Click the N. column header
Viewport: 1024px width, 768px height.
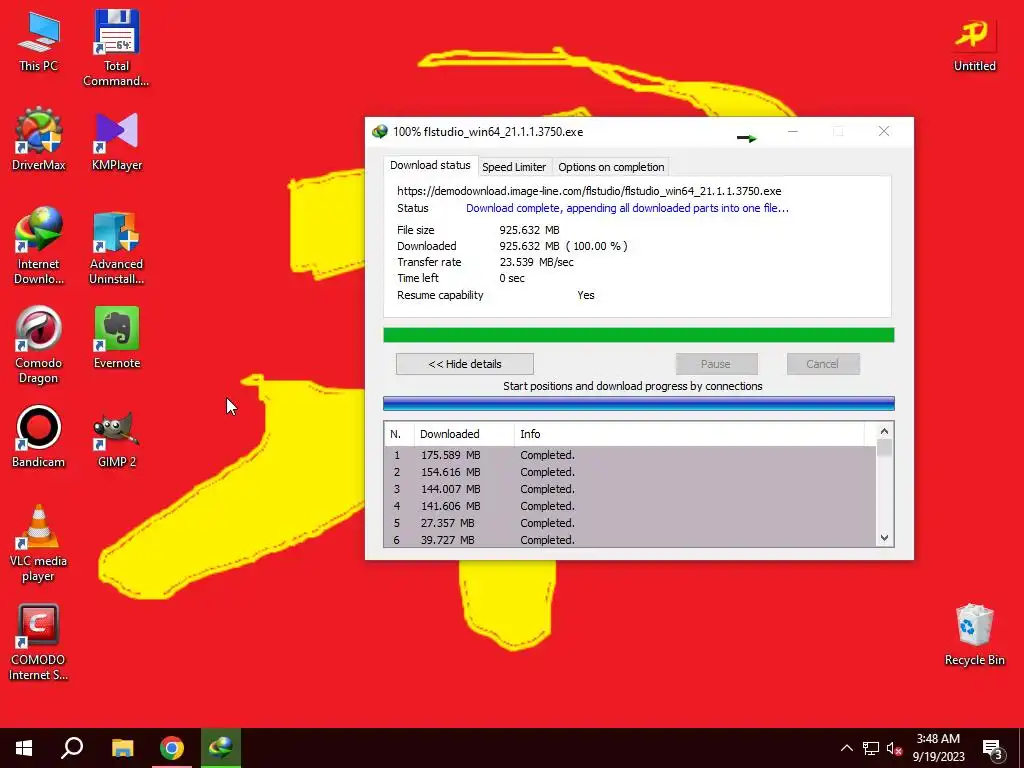click(399, 434)
